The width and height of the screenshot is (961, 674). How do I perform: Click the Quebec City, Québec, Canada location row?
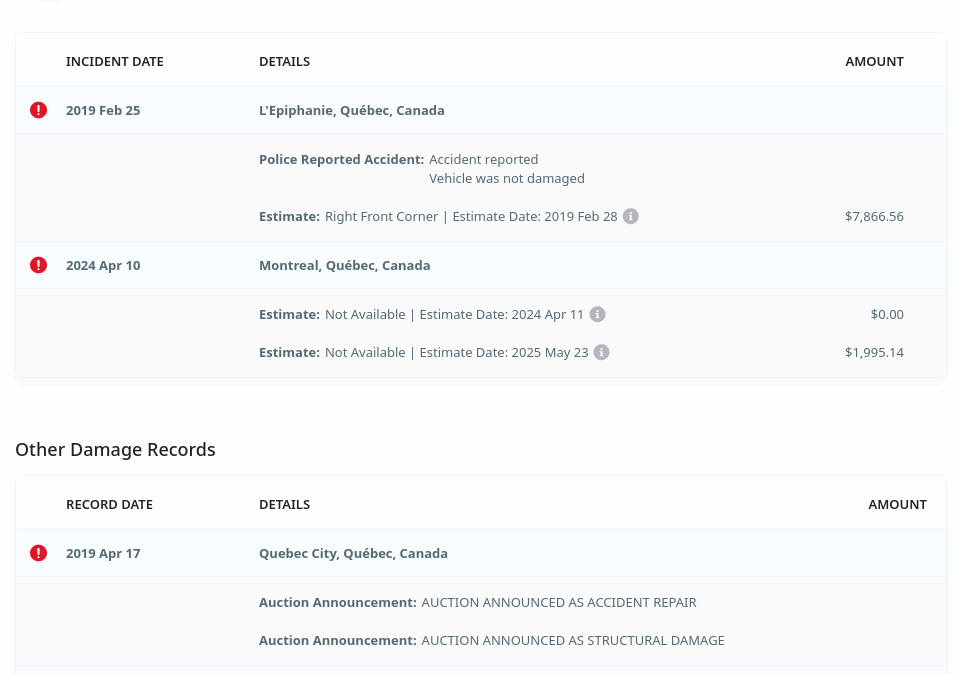tap(353, 553)
